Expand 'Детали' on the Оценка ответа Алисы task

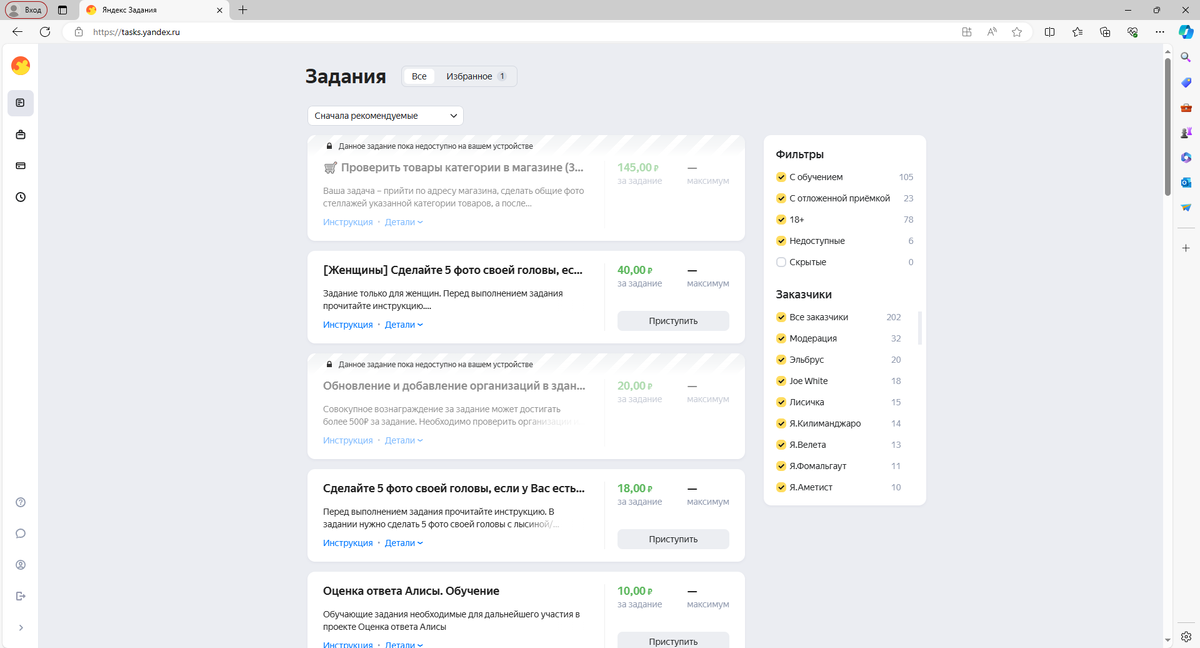402,644
